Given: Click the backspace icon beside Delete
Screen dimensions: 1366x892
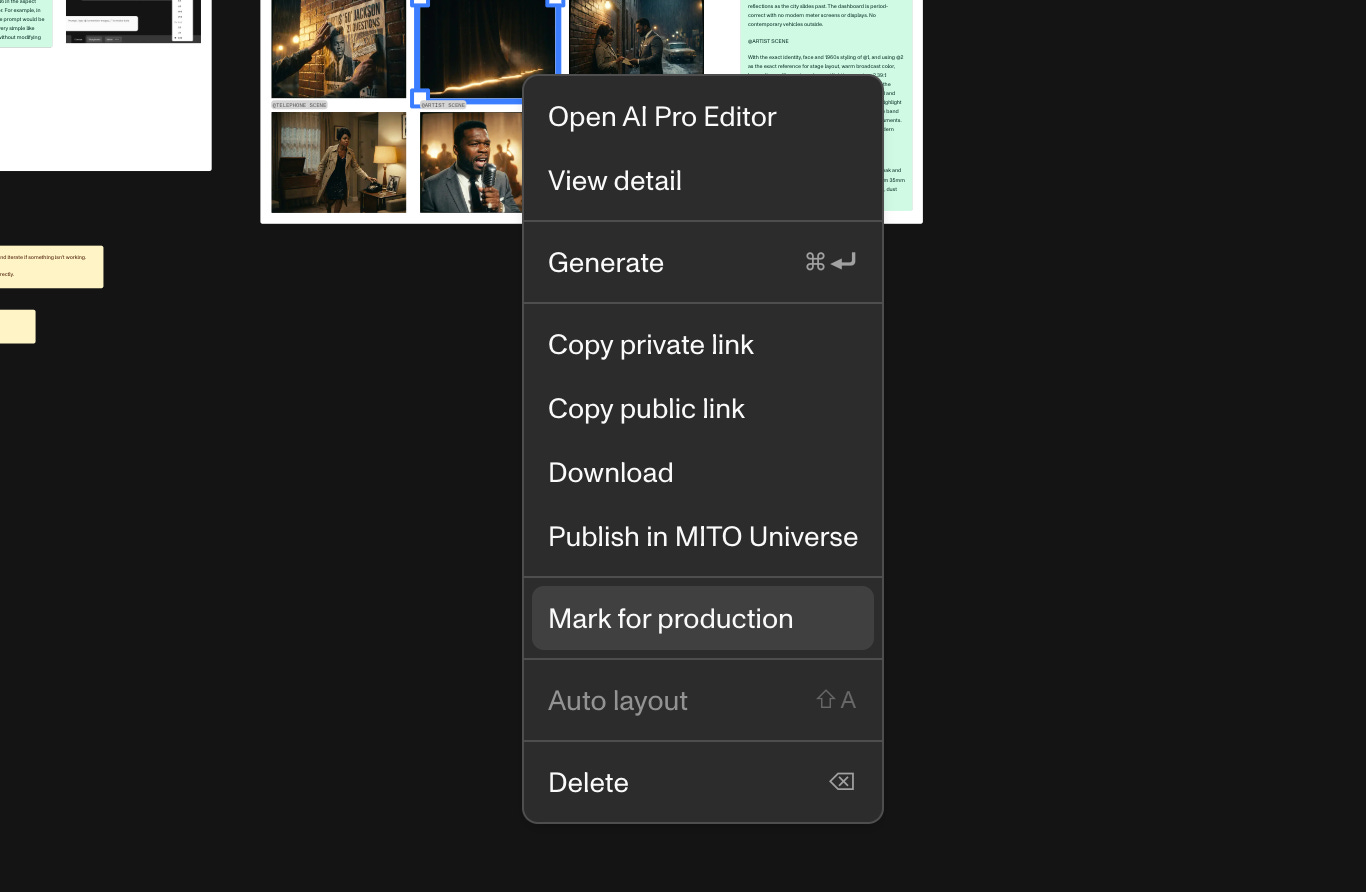Looking at the screenshot, I should click(842, 782).
